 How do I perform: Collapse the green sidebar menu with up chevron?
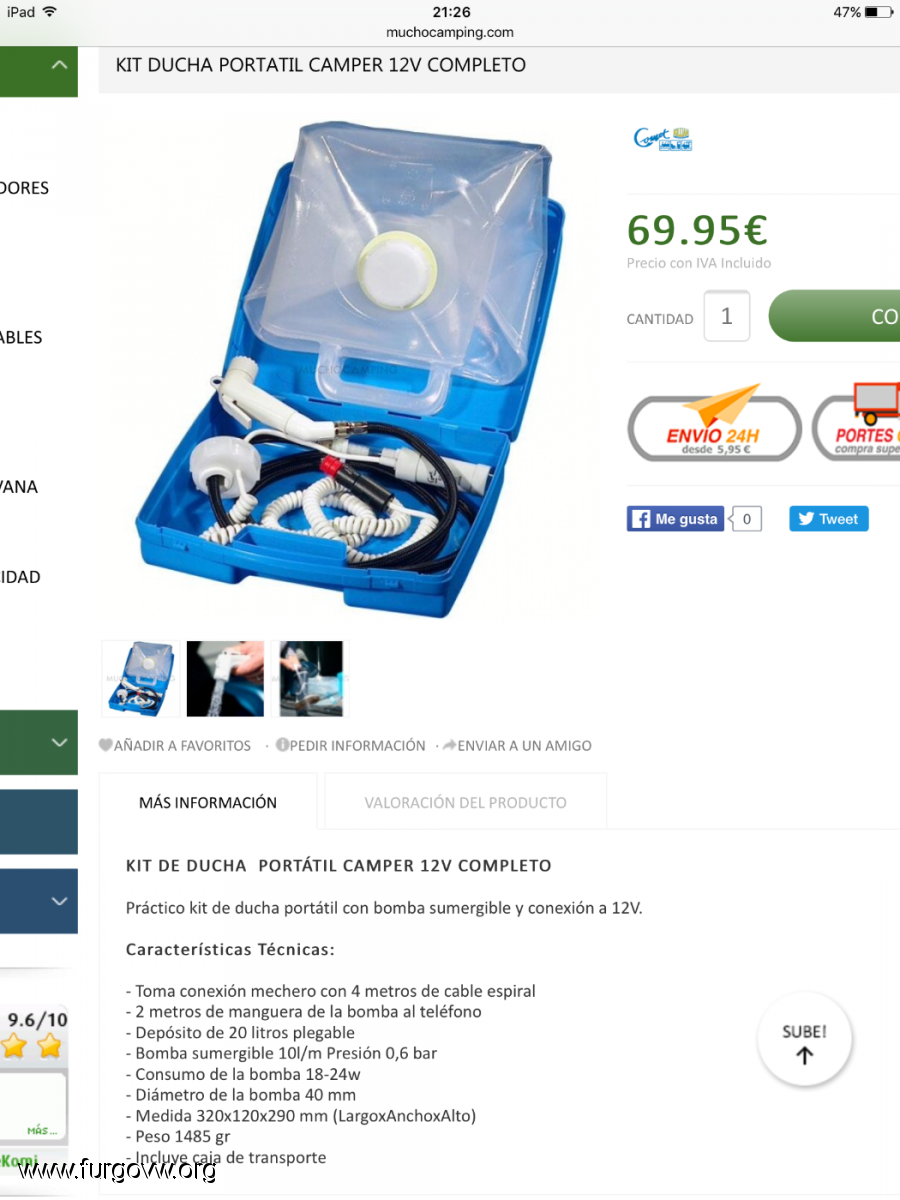(59, 65)
